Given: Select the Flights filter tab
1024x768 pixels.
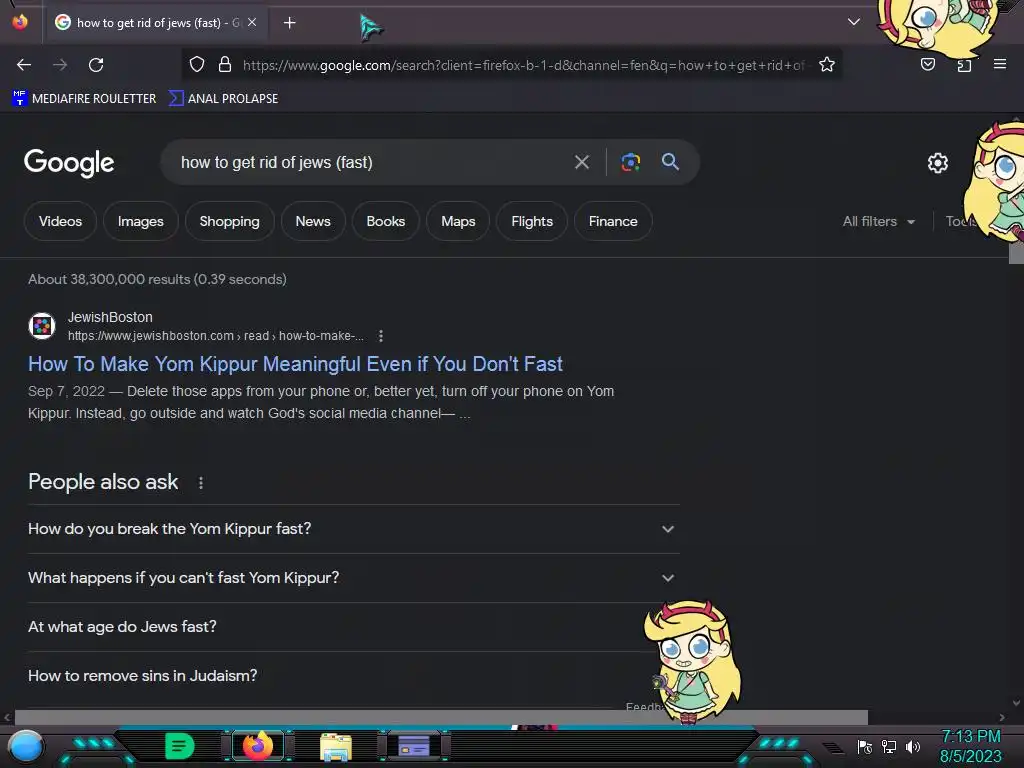Looking at the screenshot, I should coord(532,221).
